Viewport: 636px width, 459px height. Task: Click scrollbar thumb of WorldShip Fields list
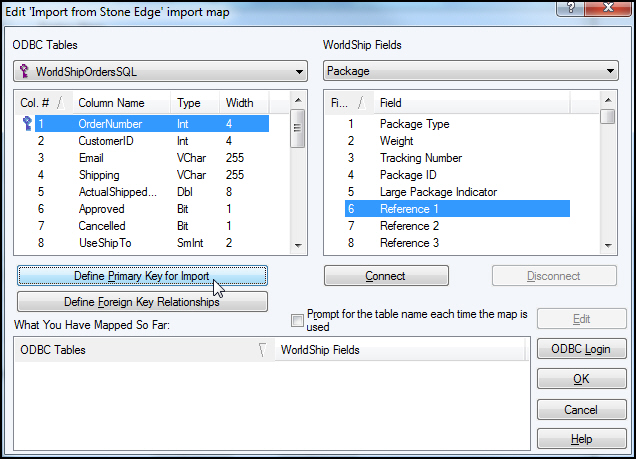click(x=608, y=116)
